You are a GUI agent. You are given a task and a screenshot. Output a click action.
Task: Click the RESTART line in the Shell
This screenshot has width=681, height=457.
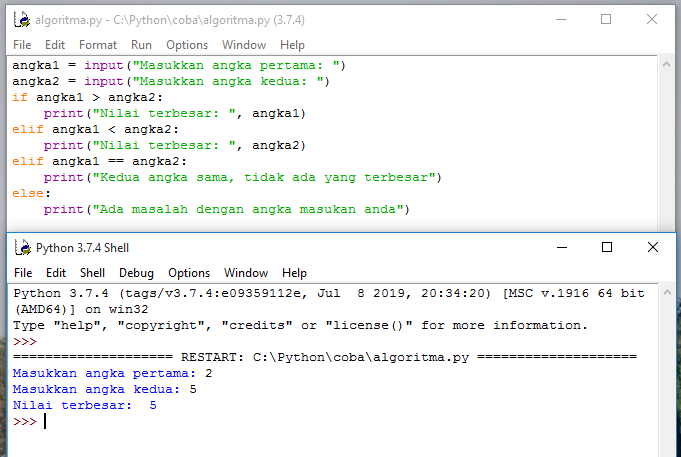[x=325, y=358]
